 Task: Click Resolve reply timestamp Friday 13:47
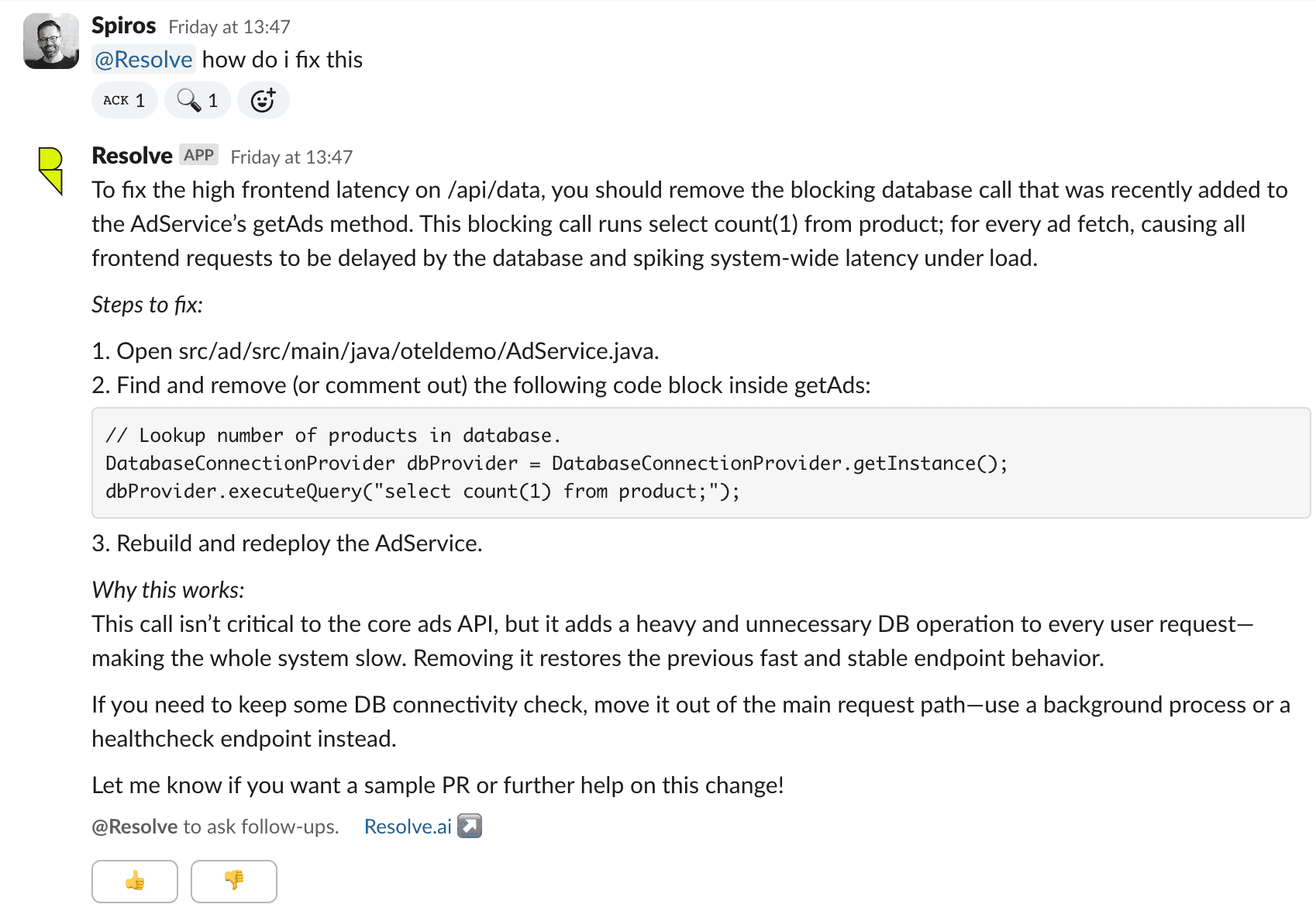(x=291, y=157)
